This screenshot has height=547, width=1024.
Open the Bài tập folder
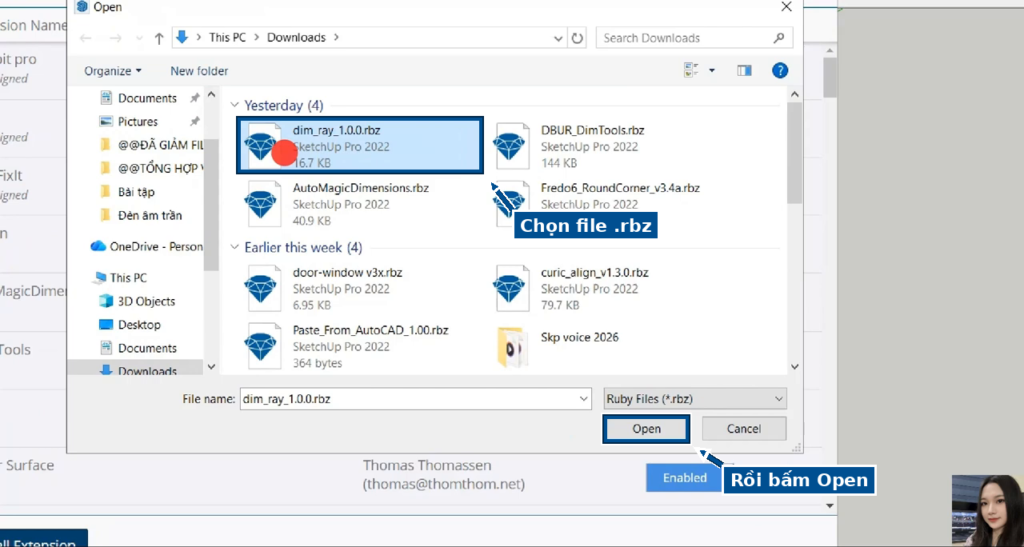click(127, 192)
